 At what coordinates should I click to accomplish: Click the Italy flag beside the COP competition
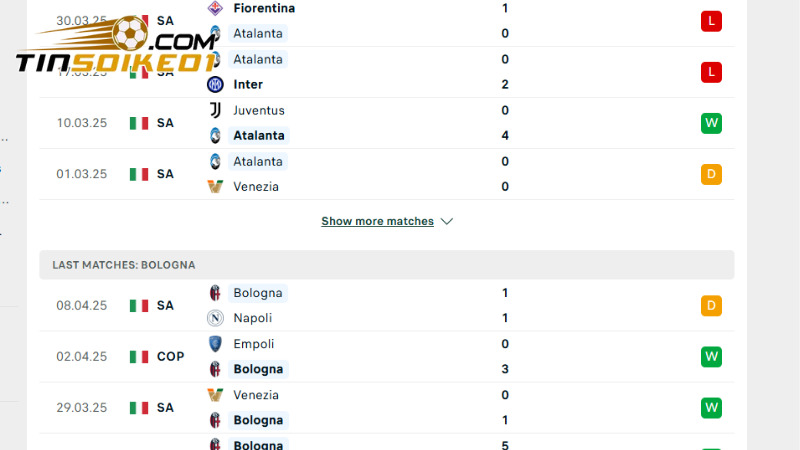(x=139, y=357)
